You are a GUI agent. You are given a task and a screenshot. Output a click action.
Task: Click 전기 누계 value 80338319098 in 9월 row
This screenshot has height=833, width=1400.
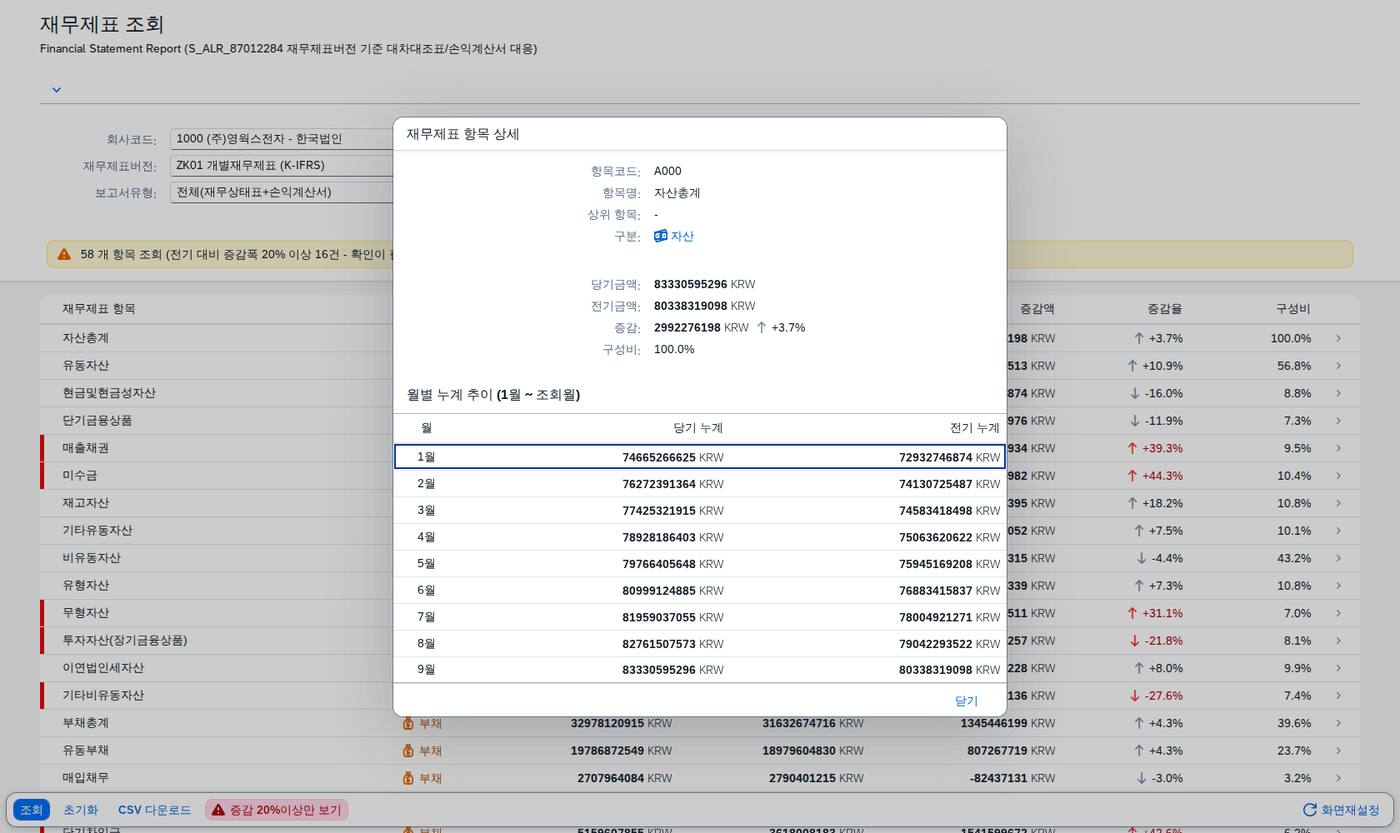935,670
